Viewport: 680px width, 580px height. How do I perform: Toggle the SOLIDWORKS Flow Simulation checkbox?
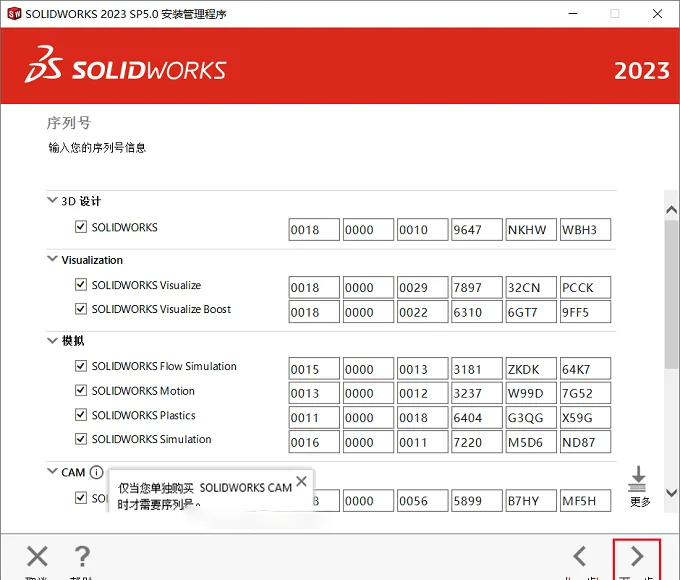coord(81,366)
